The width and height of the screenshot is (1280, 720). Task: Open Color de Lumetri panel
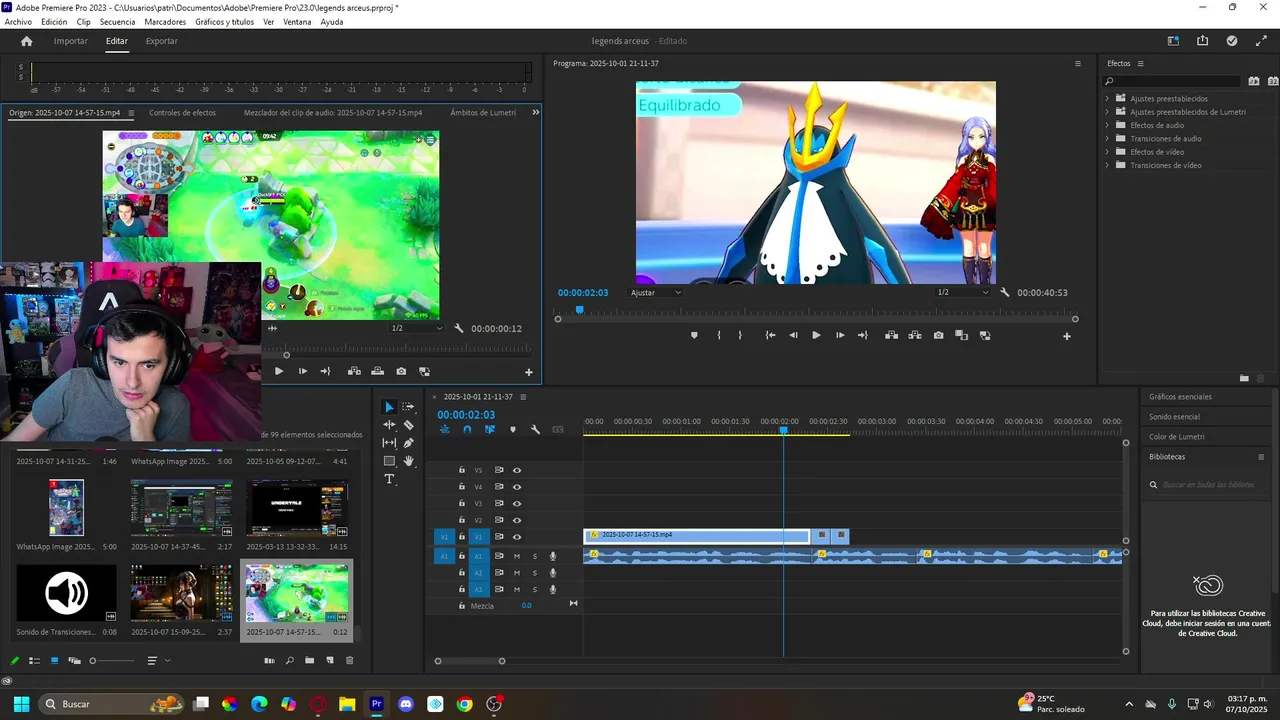[1177, 437]
